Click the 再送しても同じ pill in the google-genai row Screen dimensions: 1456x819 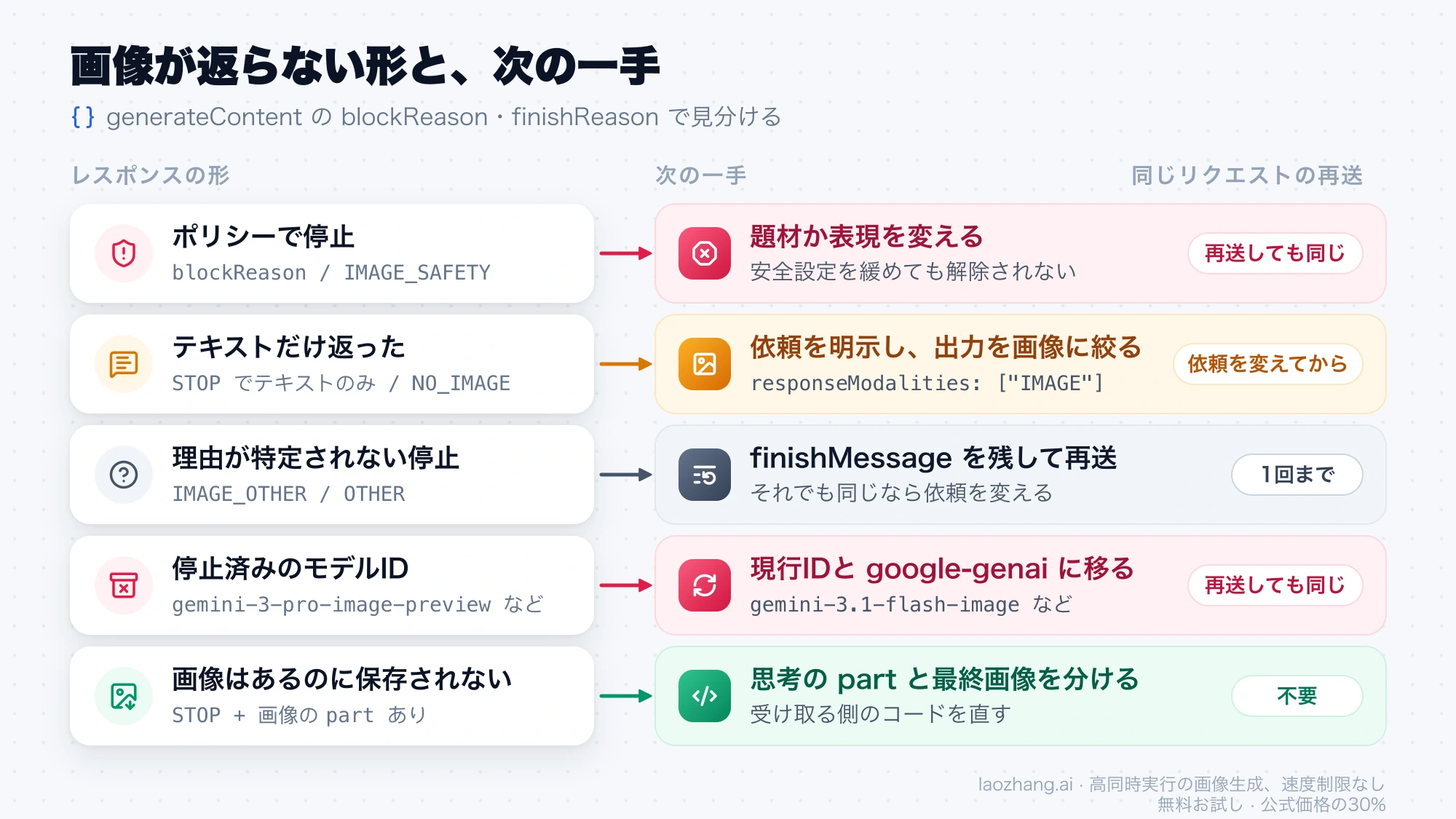click(1275, 585)
